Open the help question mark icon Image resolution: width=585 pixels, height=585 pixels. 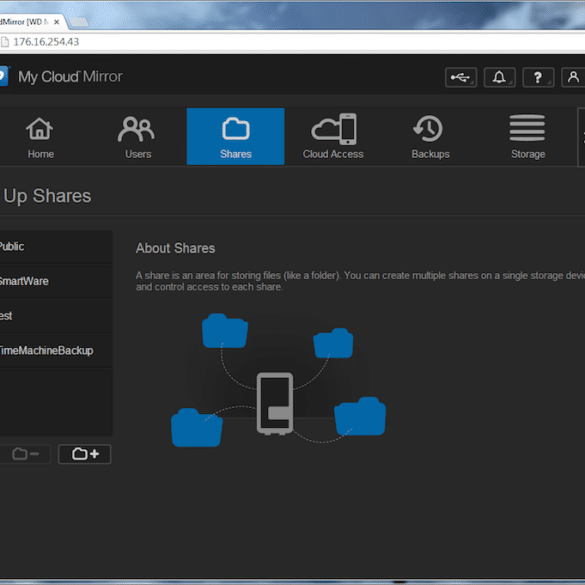(x=538, y=77)
